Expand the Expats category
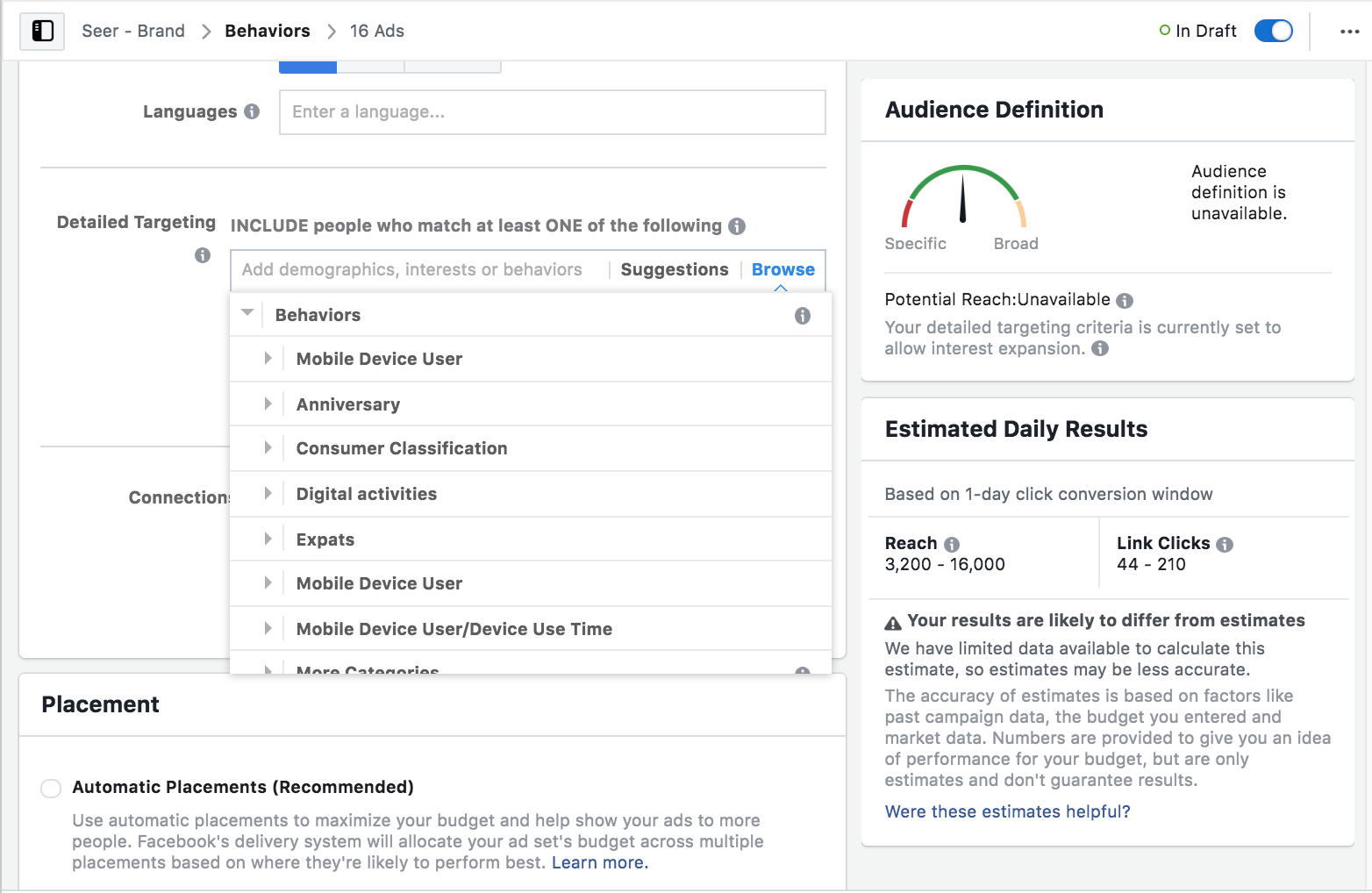1372x893 pixels. 268,539
